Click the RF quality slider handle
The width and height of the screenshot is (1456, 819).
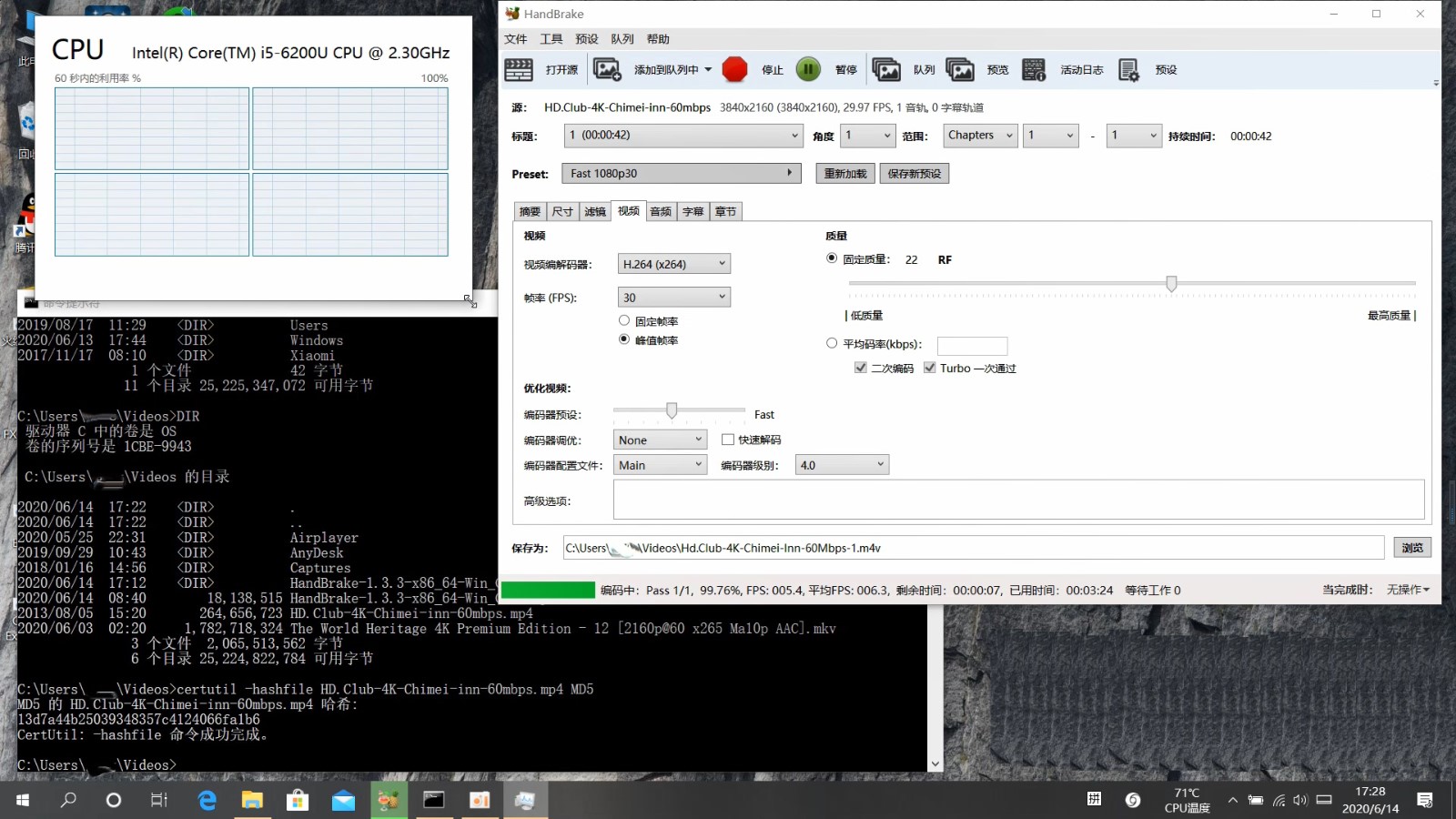click(x=1171, y=284)
